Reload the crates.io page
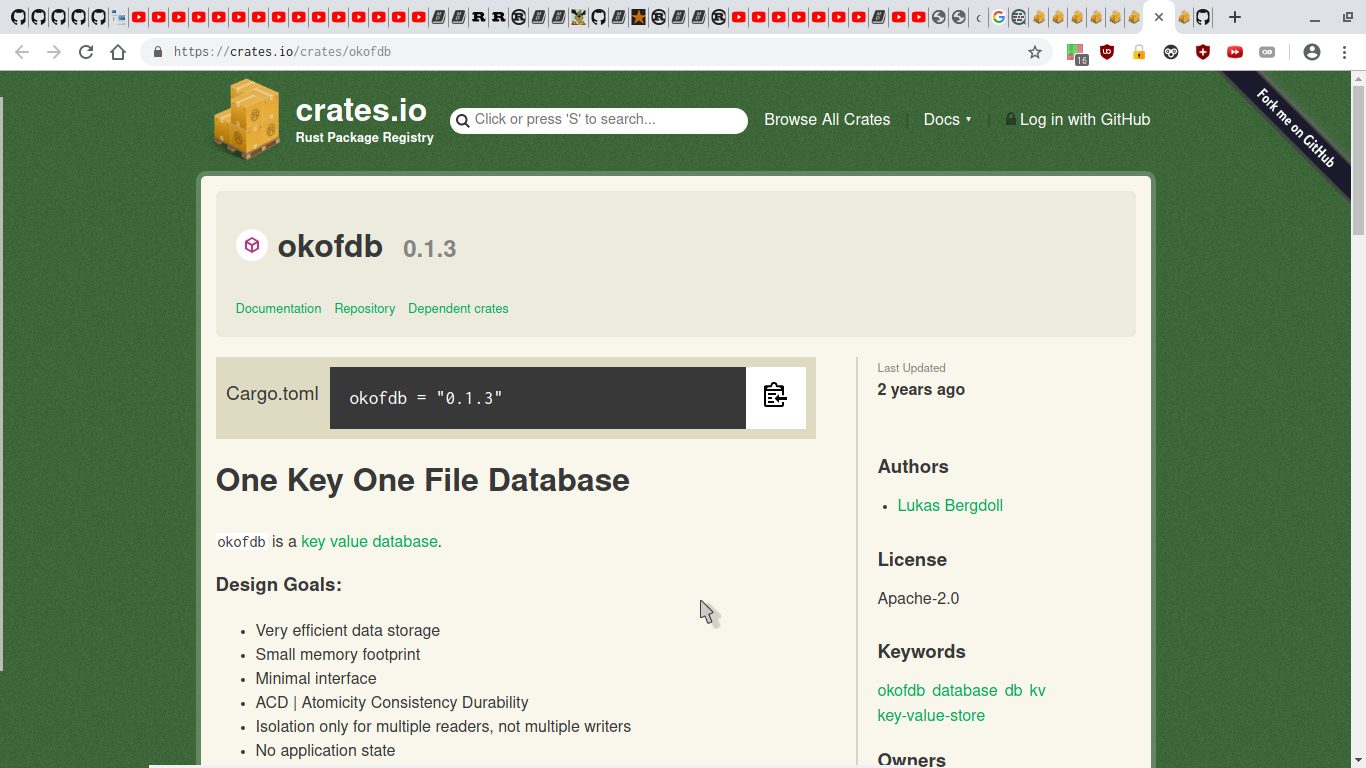 pyautogui.click(x=86, y=52)
